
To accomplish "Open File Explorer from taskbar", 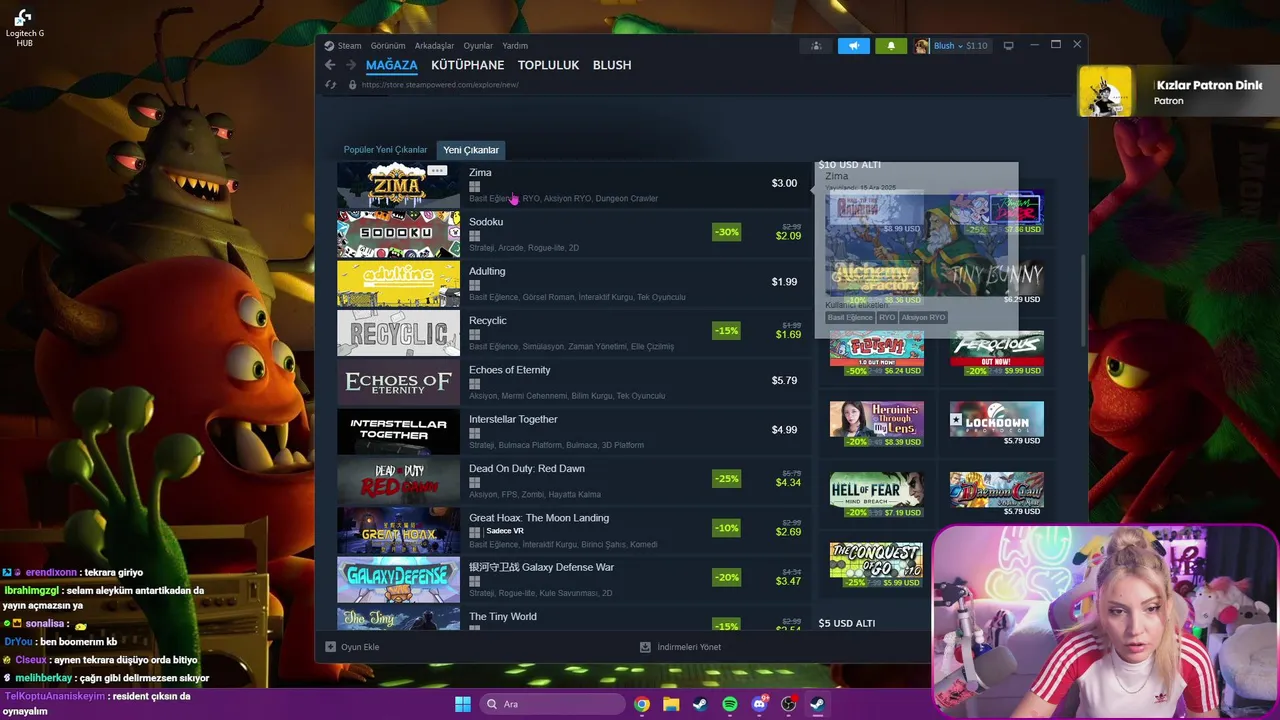I will coord(671,704).
